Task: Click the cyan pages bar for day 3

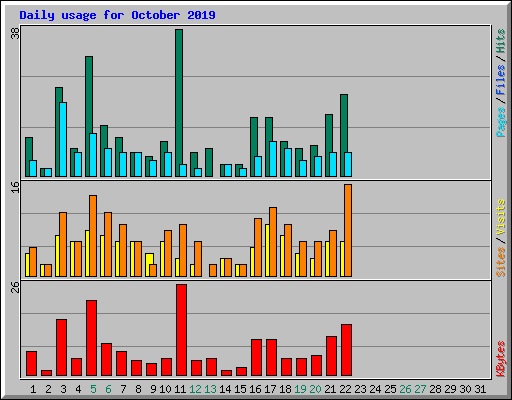Action: tap(63, 139)
